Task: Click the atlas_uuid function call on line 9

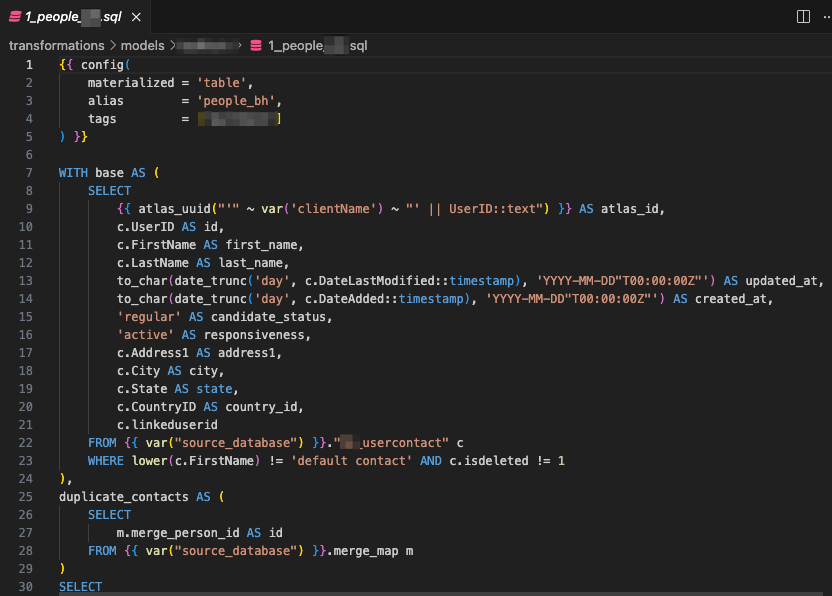Action: click(x=160, y=208)
